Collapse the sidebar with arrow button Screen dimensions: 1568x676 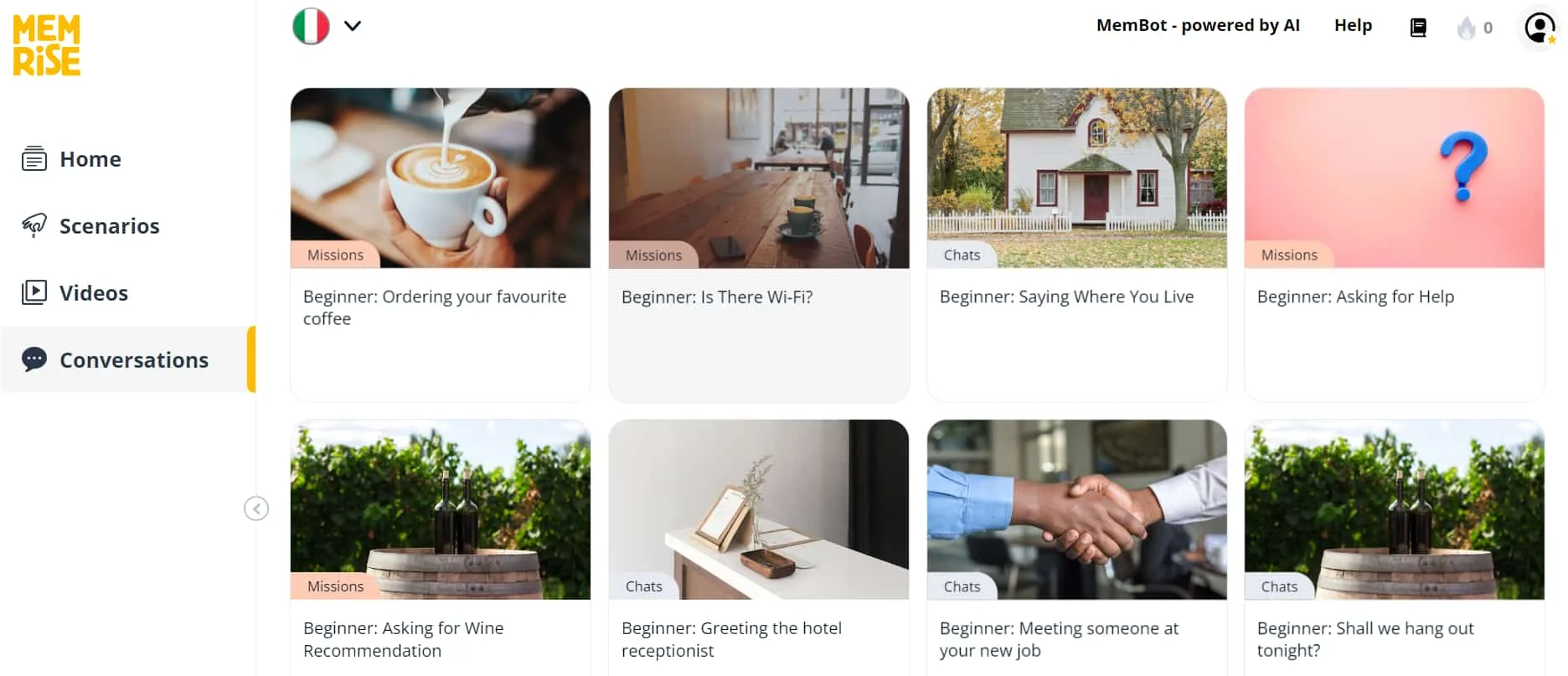click(x=256, y=508)
